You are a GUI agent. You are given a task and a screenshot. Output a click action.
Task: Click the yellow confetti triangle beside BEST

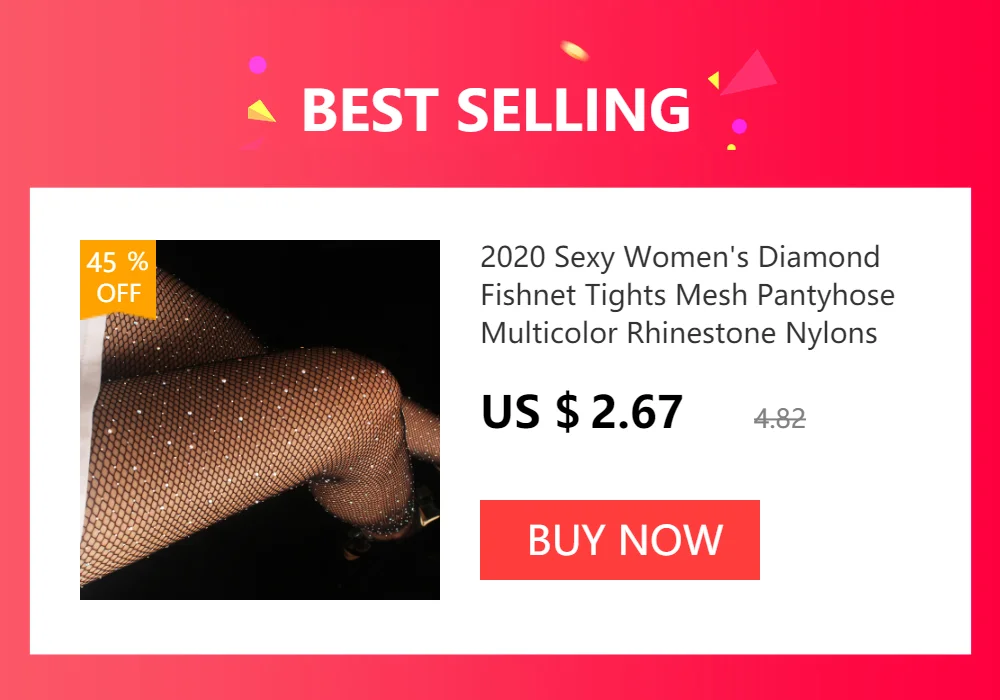[x=261, y=111]
